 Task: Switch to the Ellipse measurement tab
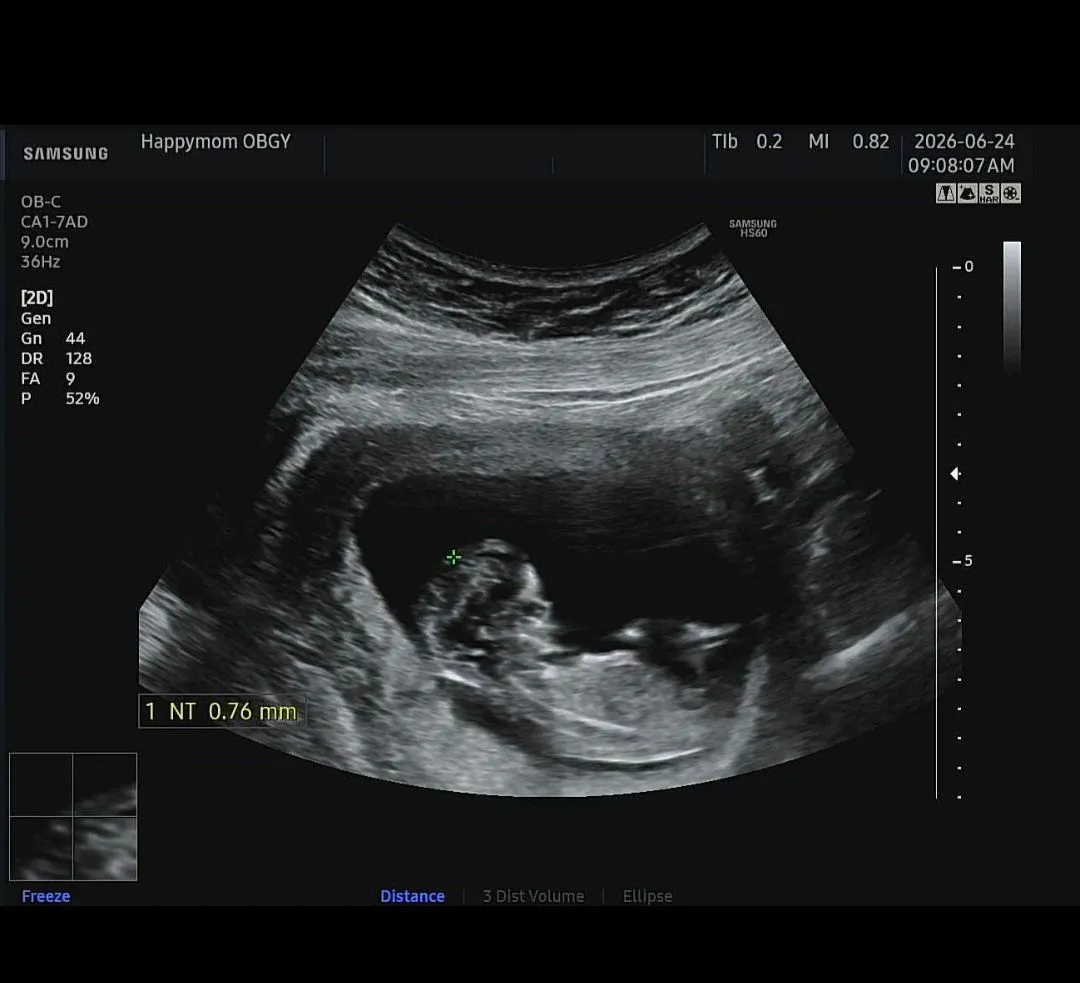[x=647, y=896]
